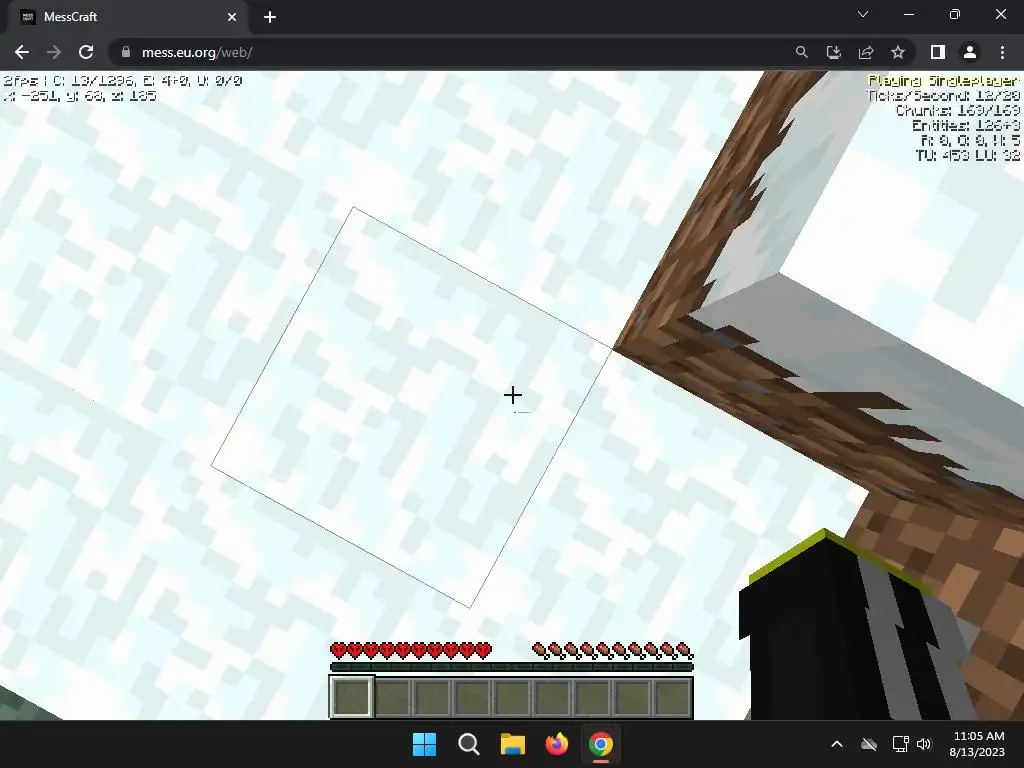Click the player coordinates debug line
The image size is (1024, 768).
pos(80,95)
